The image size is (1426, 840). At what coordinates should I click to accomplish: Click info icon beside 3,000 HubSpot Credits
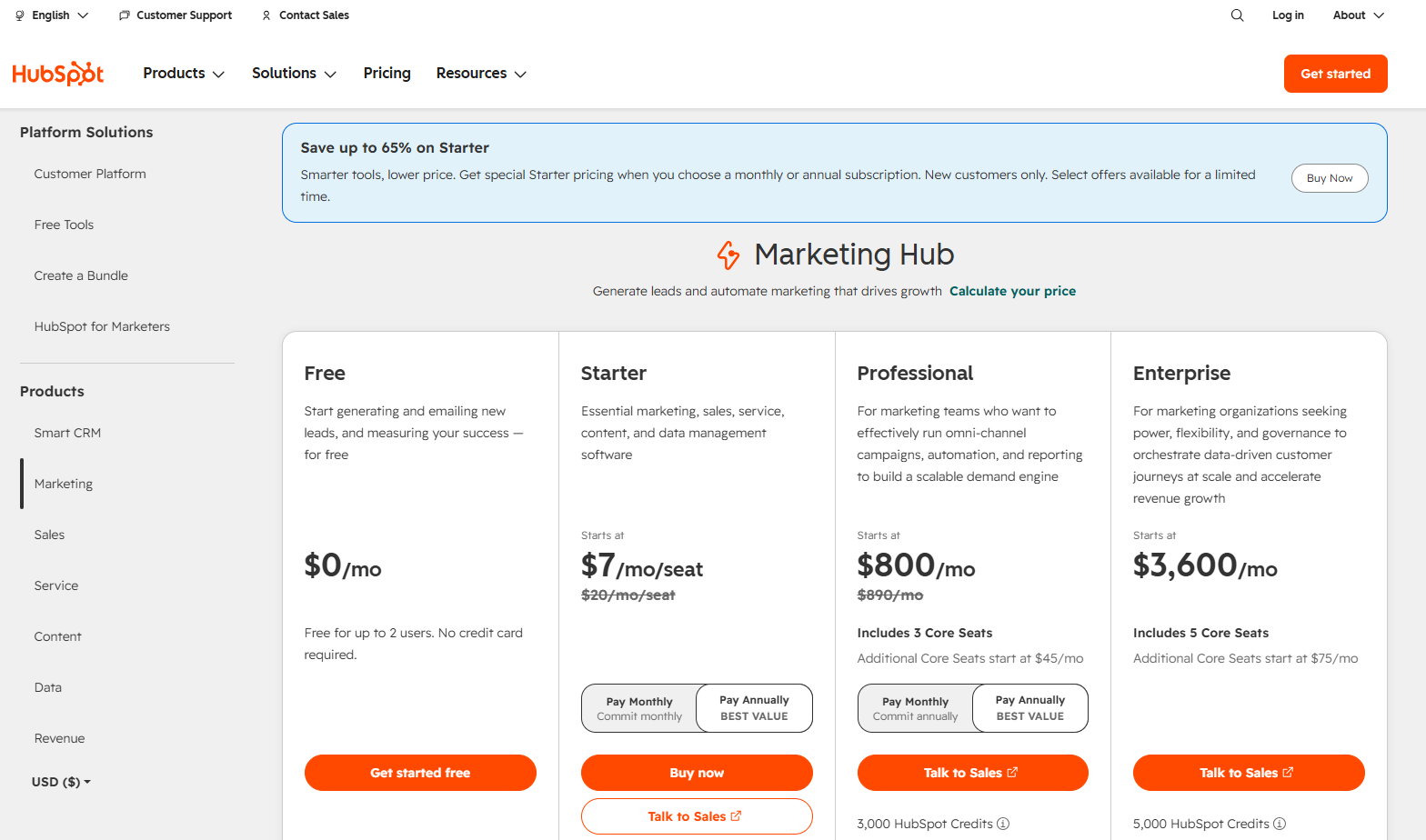click(x=1003, y=824)
